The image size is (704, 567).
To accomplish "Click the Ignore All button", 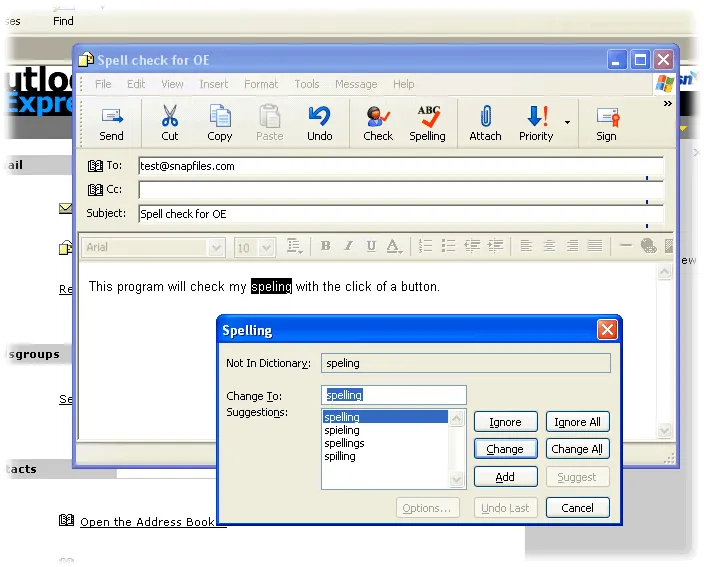I will (x=577, y=422).
